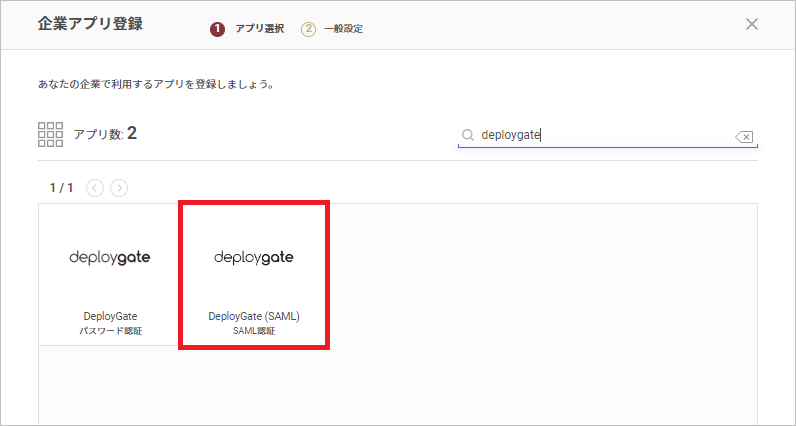Click the 企業アプリ登録 title
The width and height of the screenshot is (796, 426).
pos(90,24)
